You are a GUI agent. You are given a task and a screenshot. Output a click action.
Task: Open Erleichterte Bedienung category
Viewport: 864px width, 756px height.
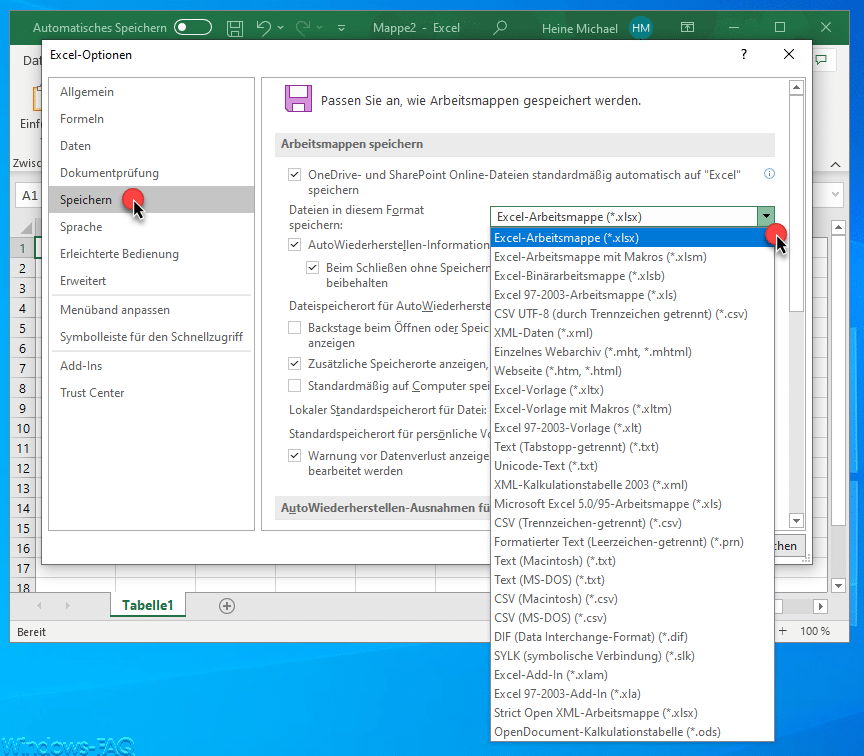(152, 254)
